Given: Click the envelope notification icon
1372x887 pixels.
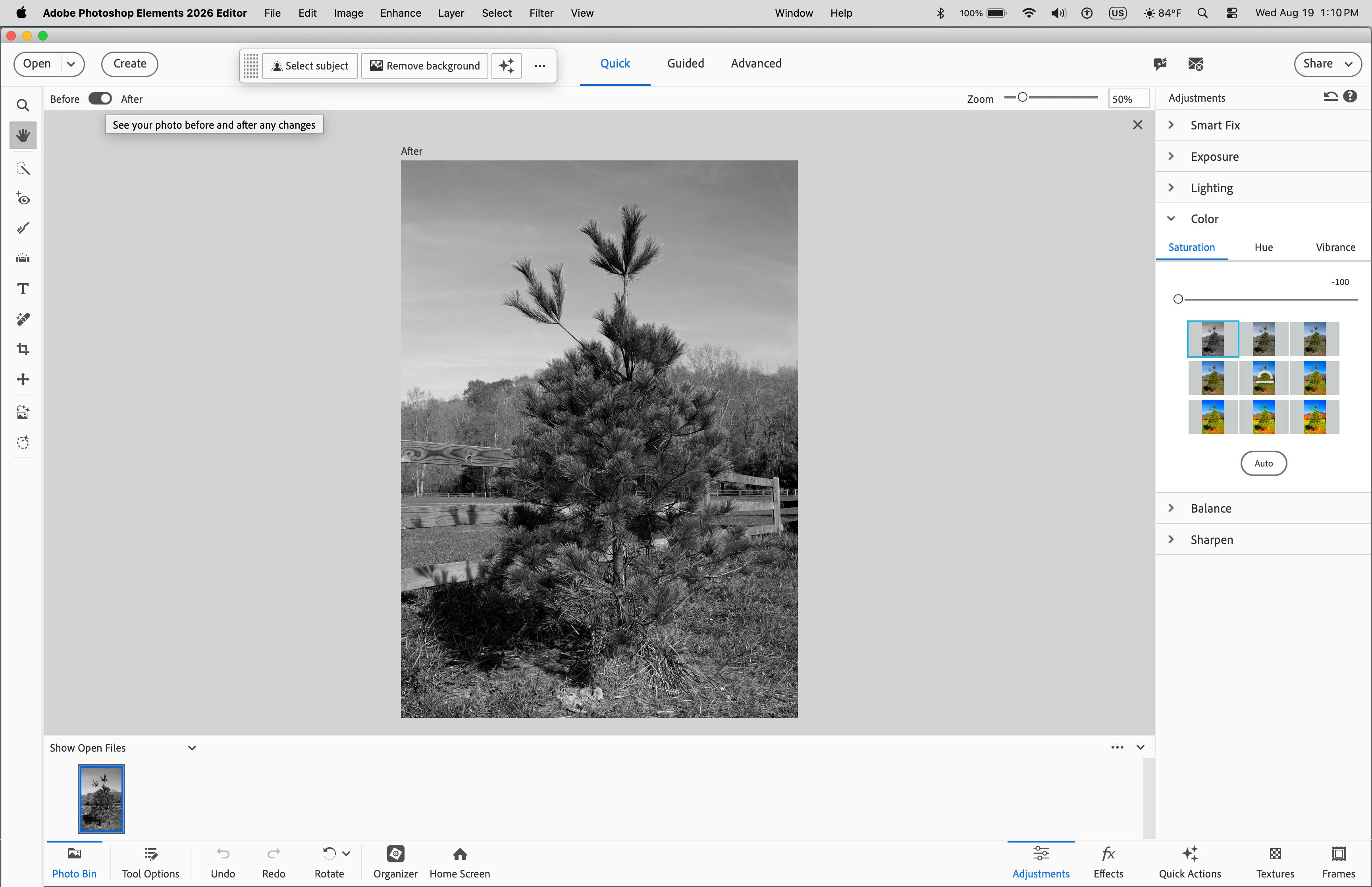Looking at the screenshot, I should pyautogui.click(x=1195, y=64).
